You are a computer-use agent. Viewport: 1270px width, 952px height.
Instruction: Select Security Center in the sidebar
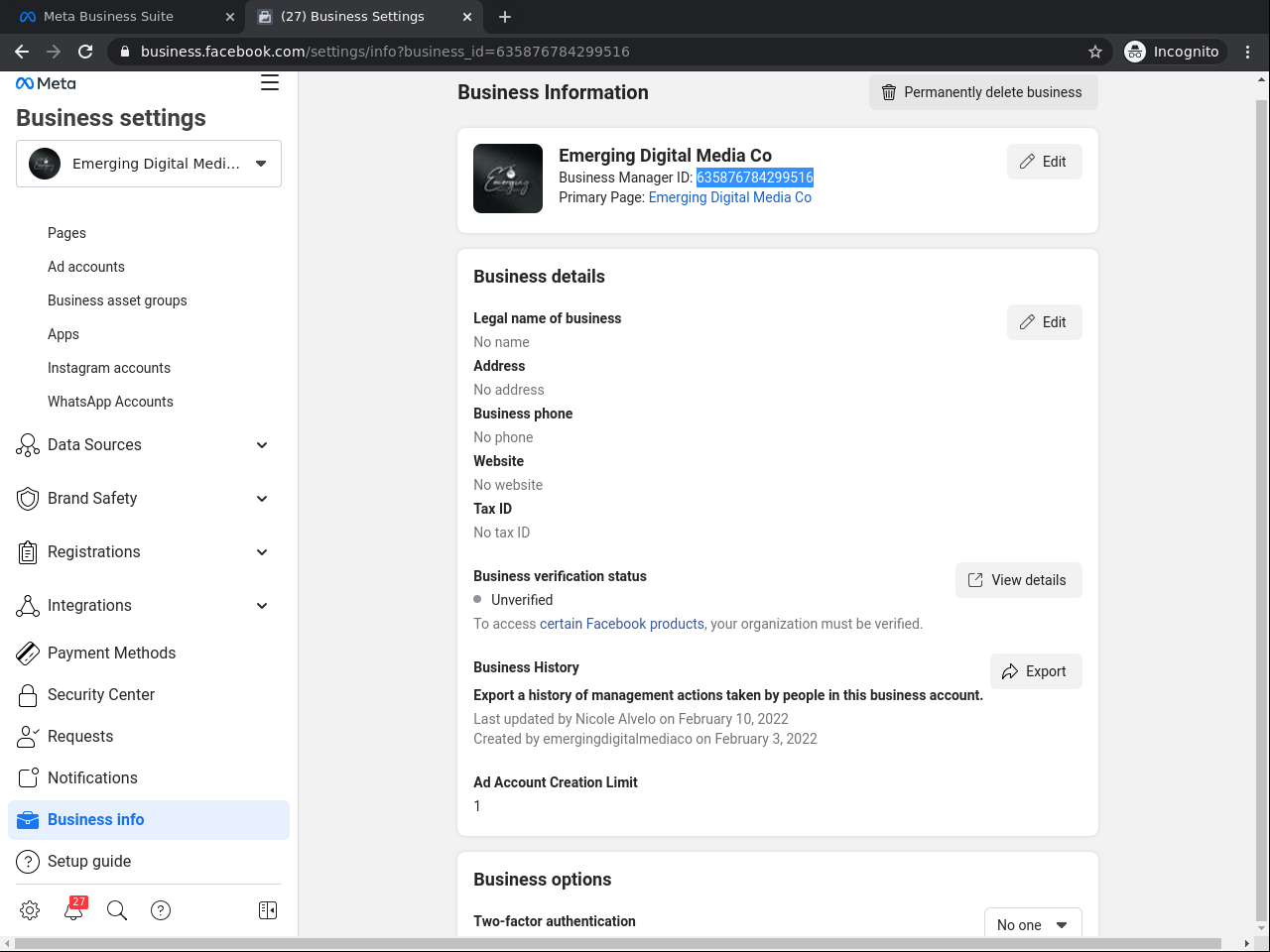(101, 695)
